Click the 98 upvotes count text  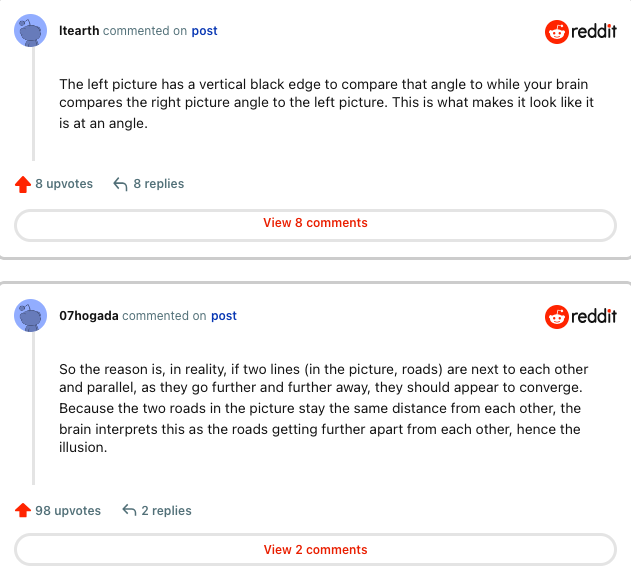pos(68,511)
